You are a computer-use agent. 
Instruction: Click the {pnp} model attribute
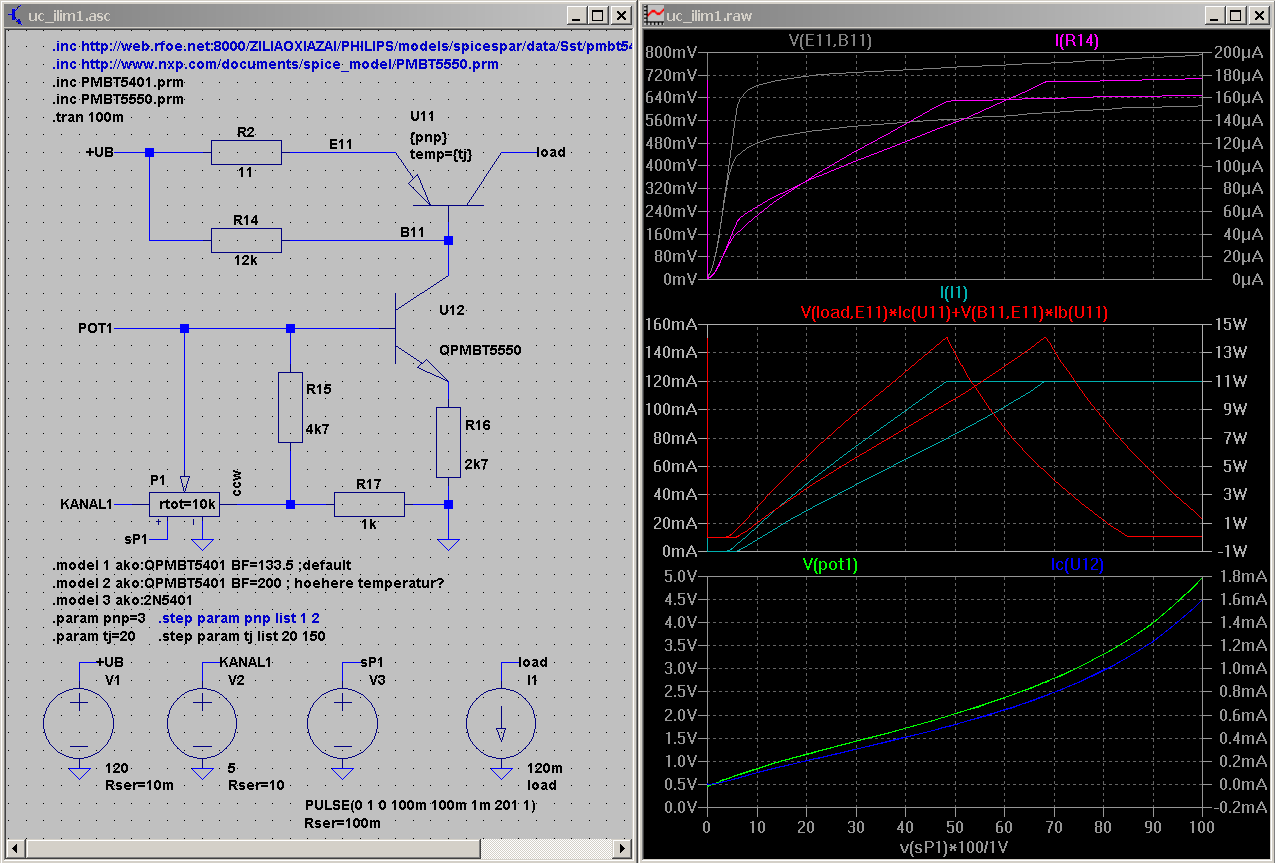click(427, 136)
